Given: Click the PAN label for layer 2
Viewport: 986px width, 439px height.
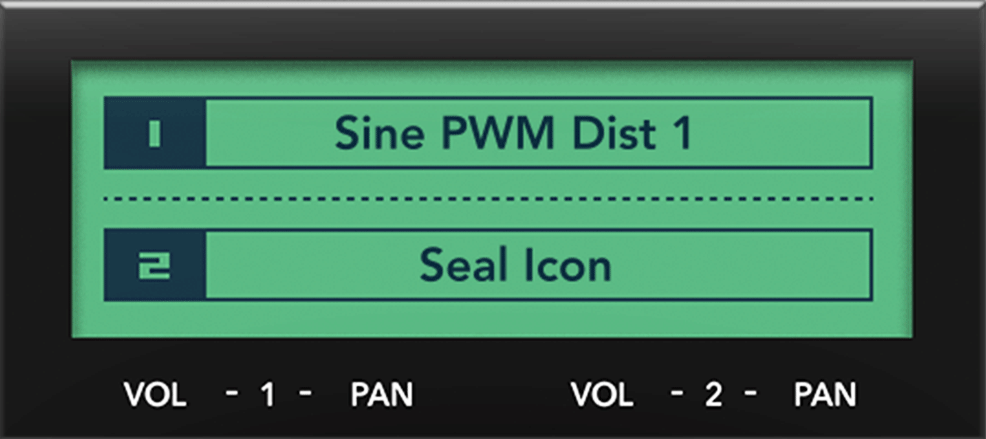Looking at the screenshot, I should click(825, 394).
